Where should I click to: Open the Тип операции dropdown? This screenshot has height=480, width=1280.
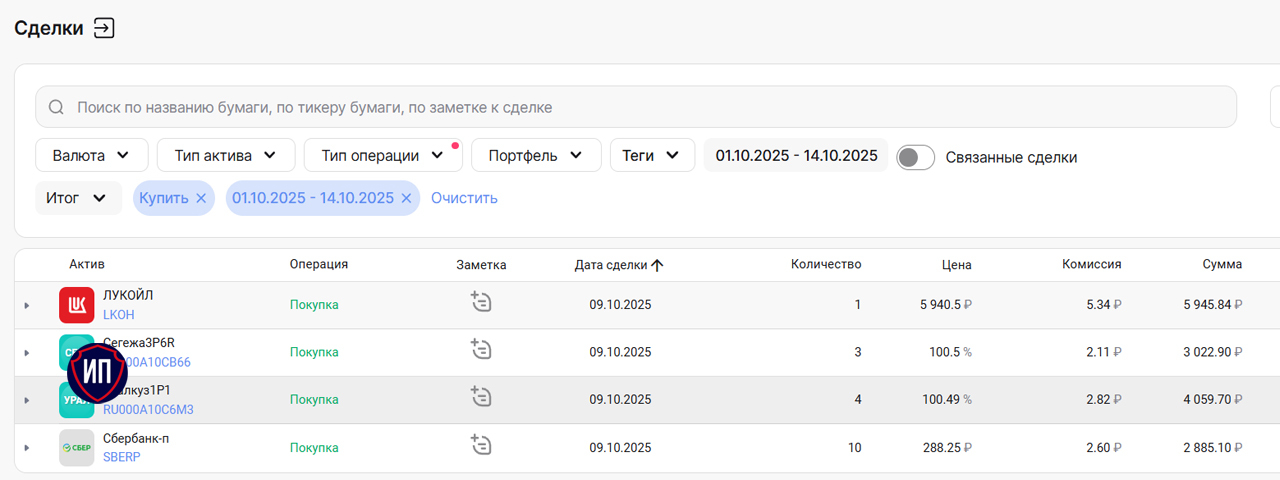click(383, 155)
